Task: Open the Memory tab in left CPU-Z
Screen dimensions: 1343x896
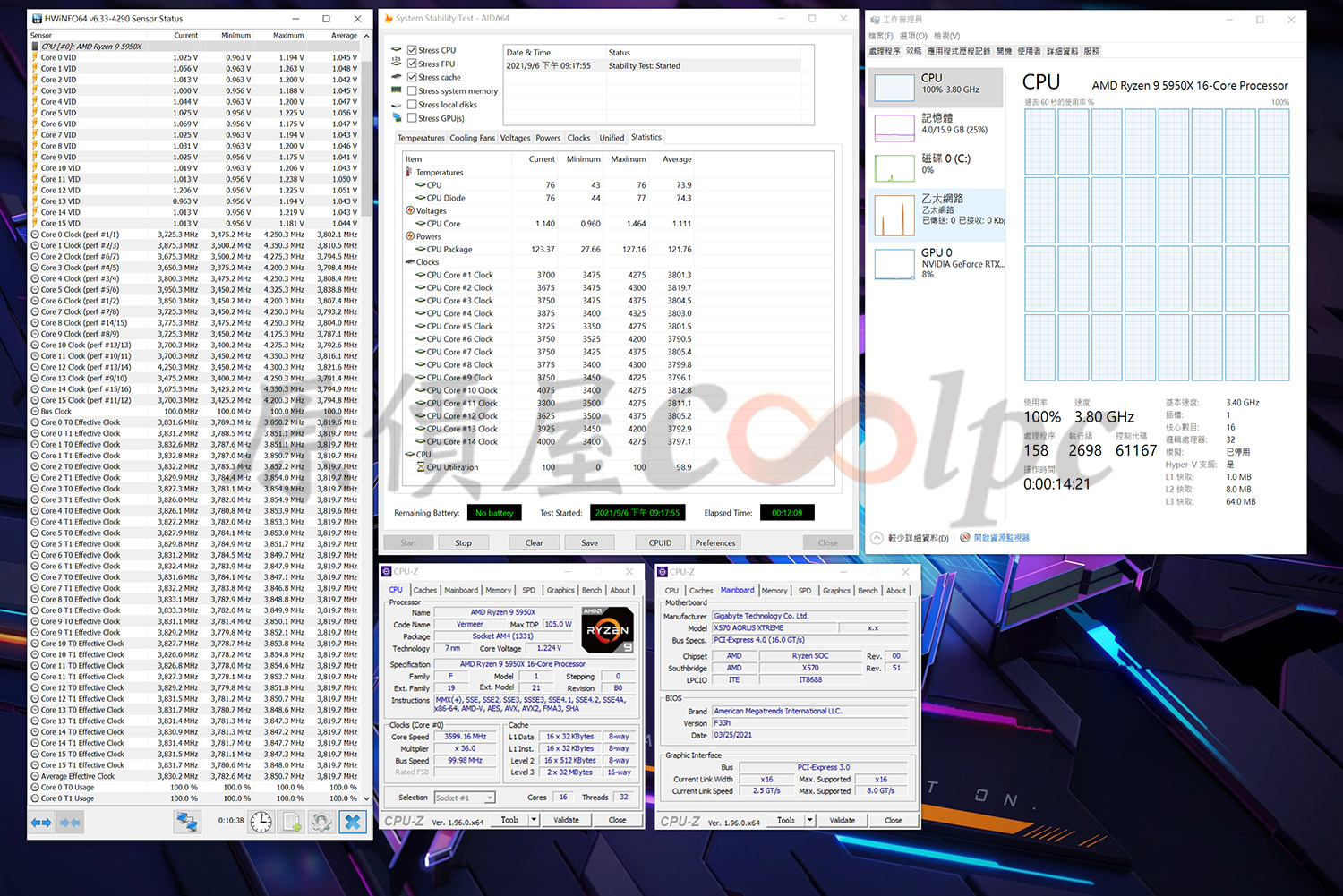Action: (498, 591)
